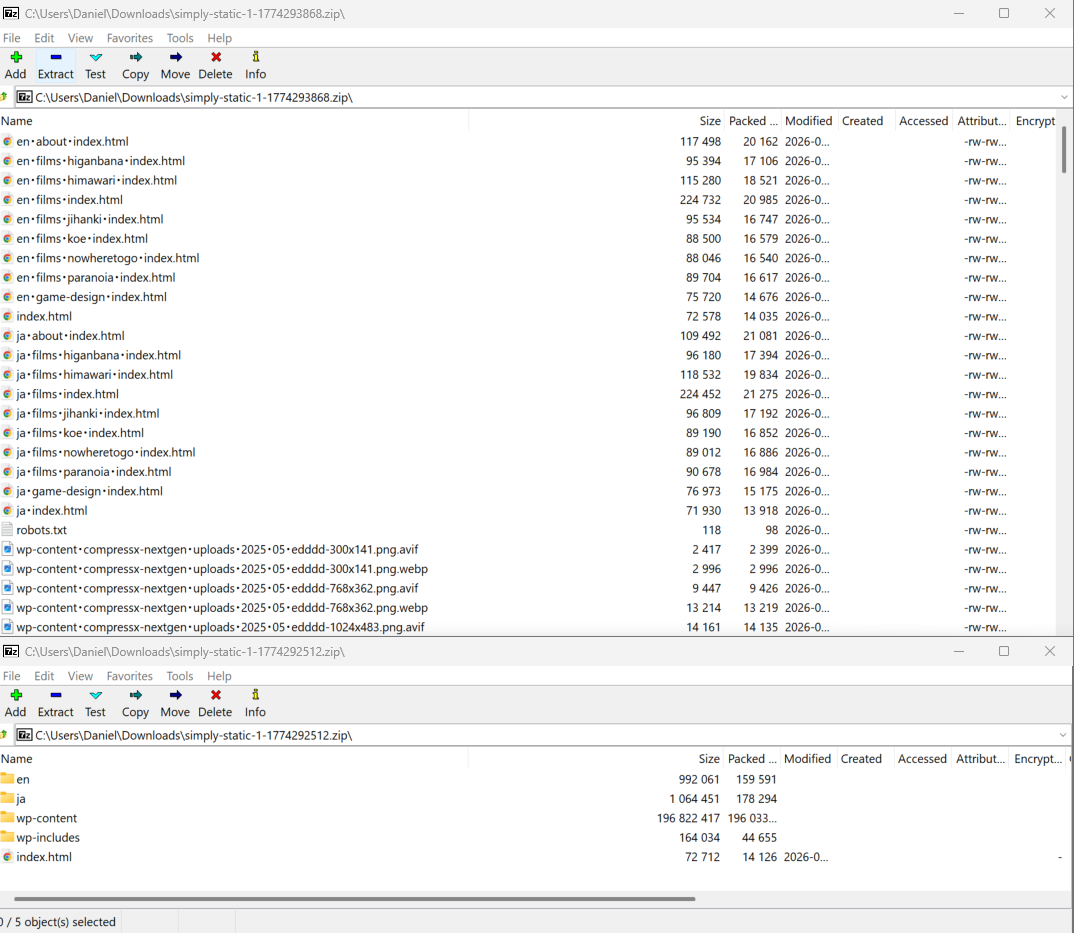Open Tools menu in bottom window

(x=180, y=675)
